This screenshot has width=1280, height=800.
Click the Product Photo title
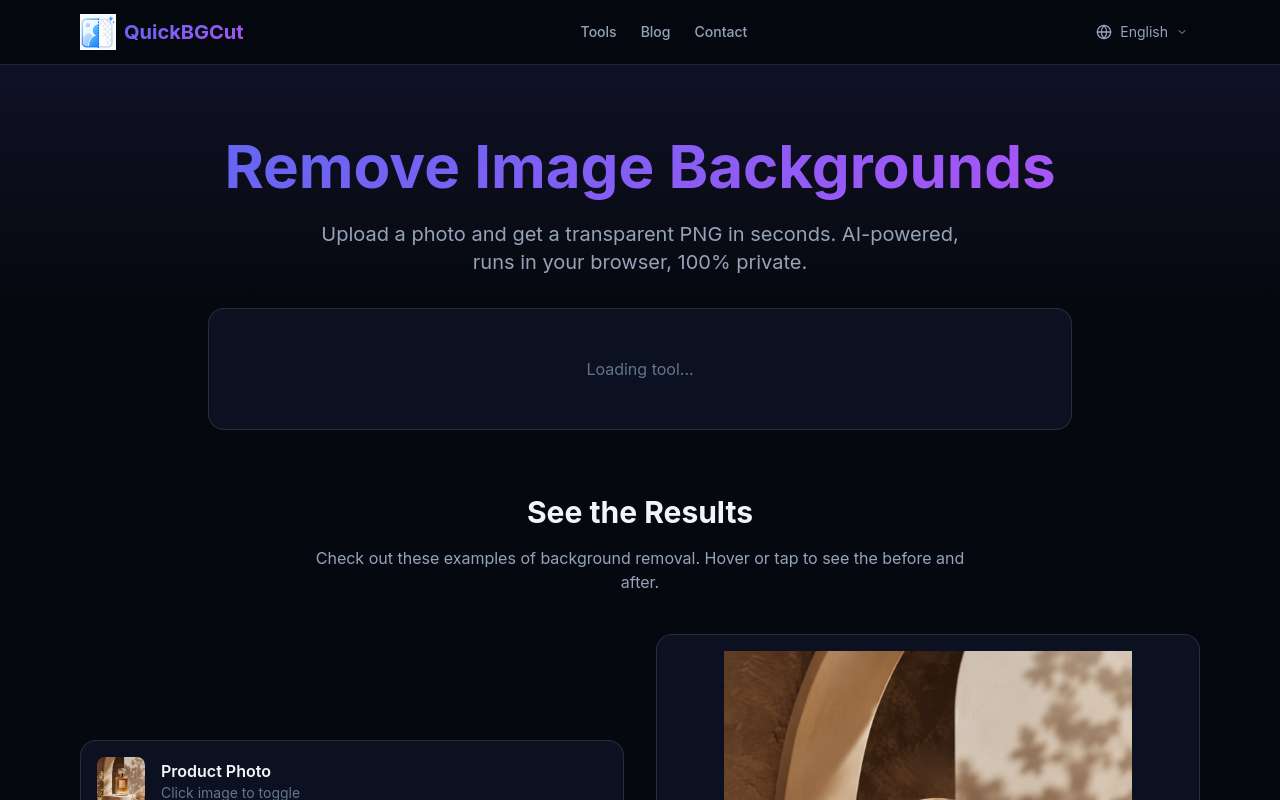point(216,771)
